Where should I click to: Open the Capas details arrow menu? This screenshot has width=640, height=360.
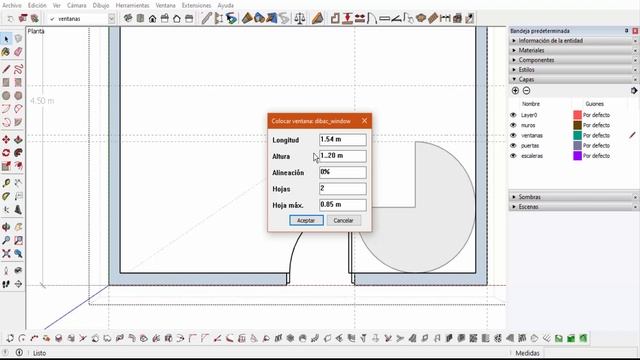click(634, 91)
